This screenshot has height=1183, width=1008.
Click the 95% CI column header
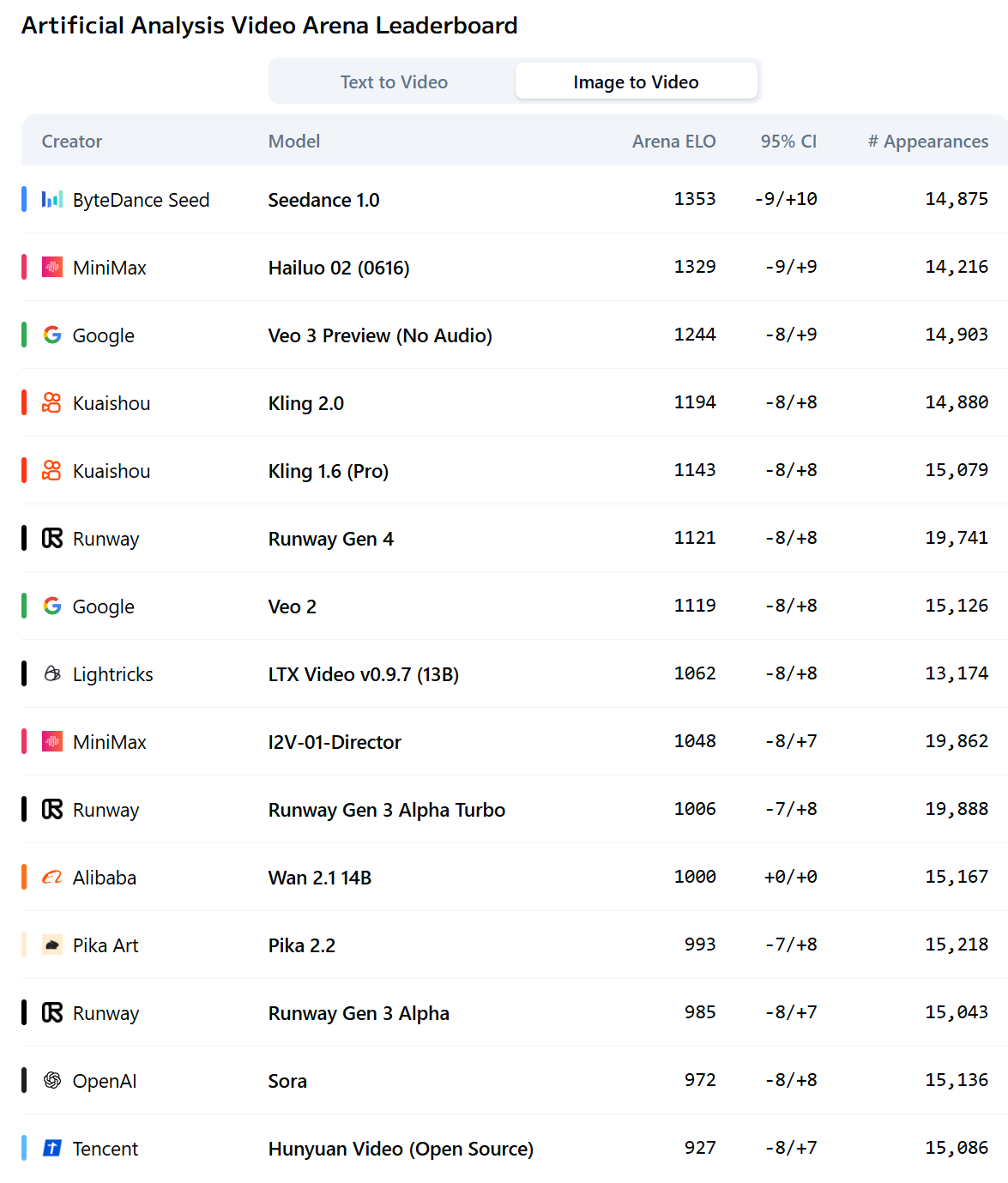click(x=788, y=142)
